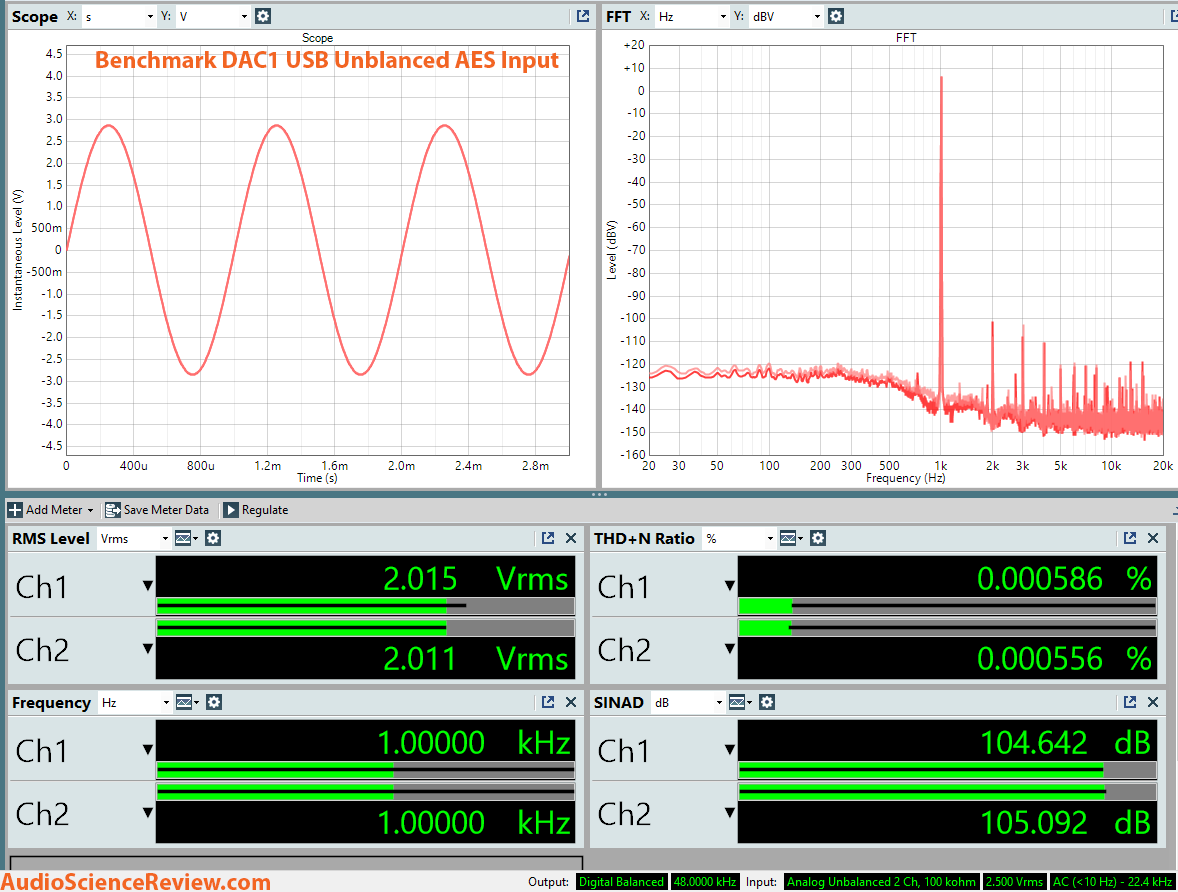Pop out the THD+N Ratio meter
Screen dimensions: 1178x892
(x=1130, y=538)
